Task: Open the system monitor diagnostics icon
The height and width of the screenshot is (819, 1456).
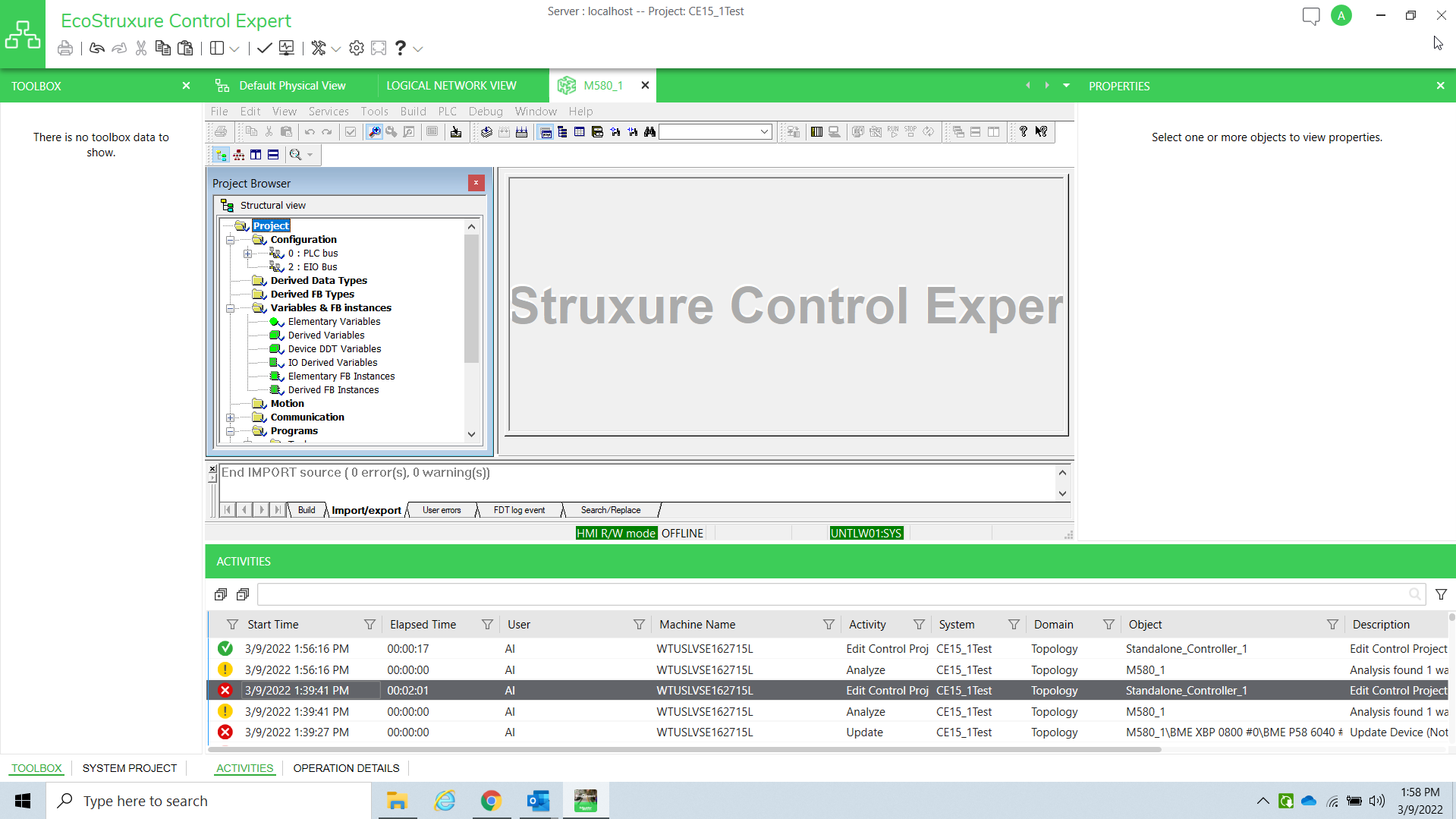Action: point(287,49)
